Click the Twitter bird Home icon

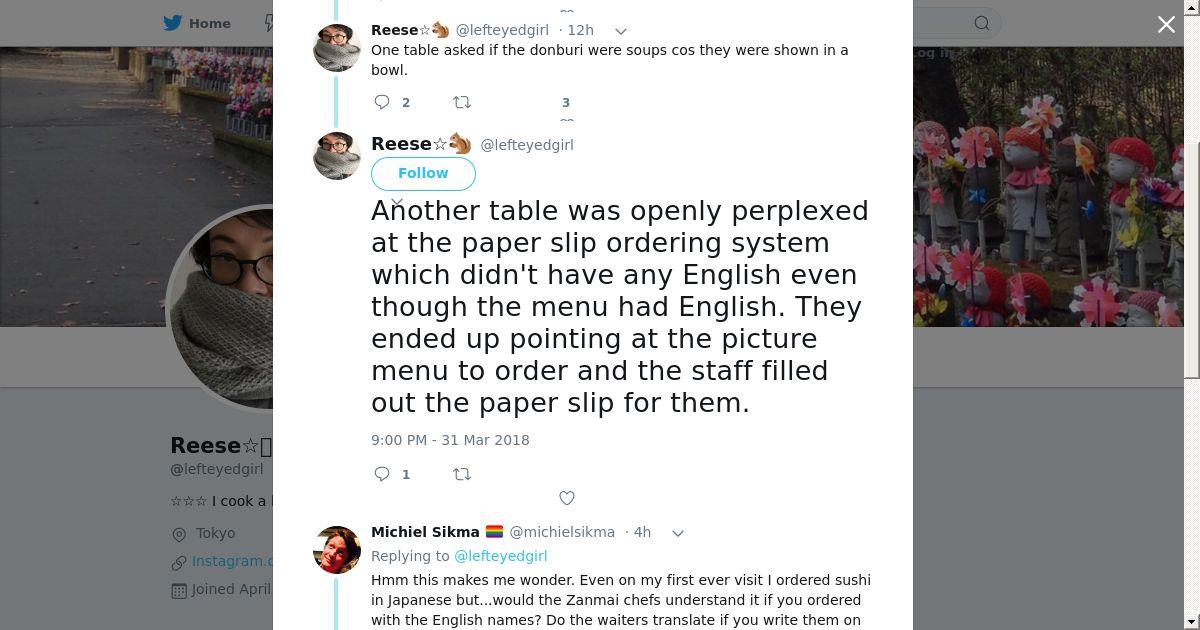point(173,23)
